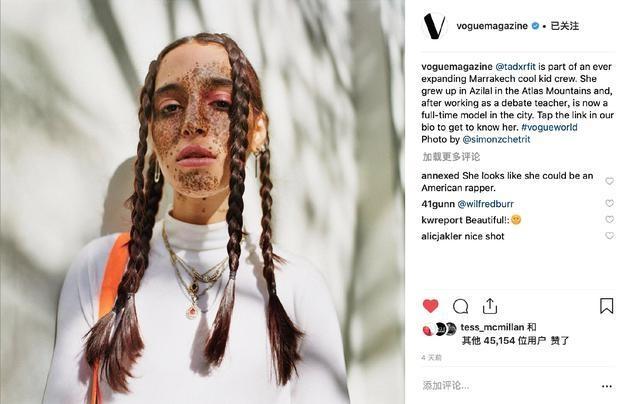Like the 41gunn comment with its heart

[x=610, y=203]
